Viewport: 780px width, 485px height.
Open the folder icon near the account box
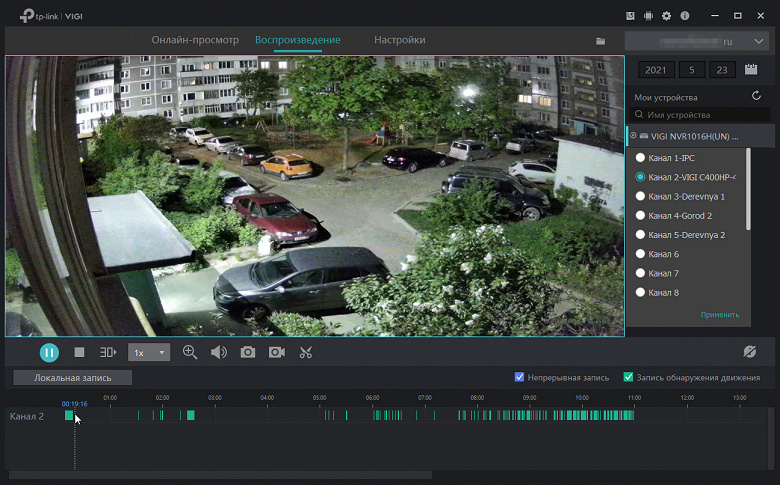(601, 41)
